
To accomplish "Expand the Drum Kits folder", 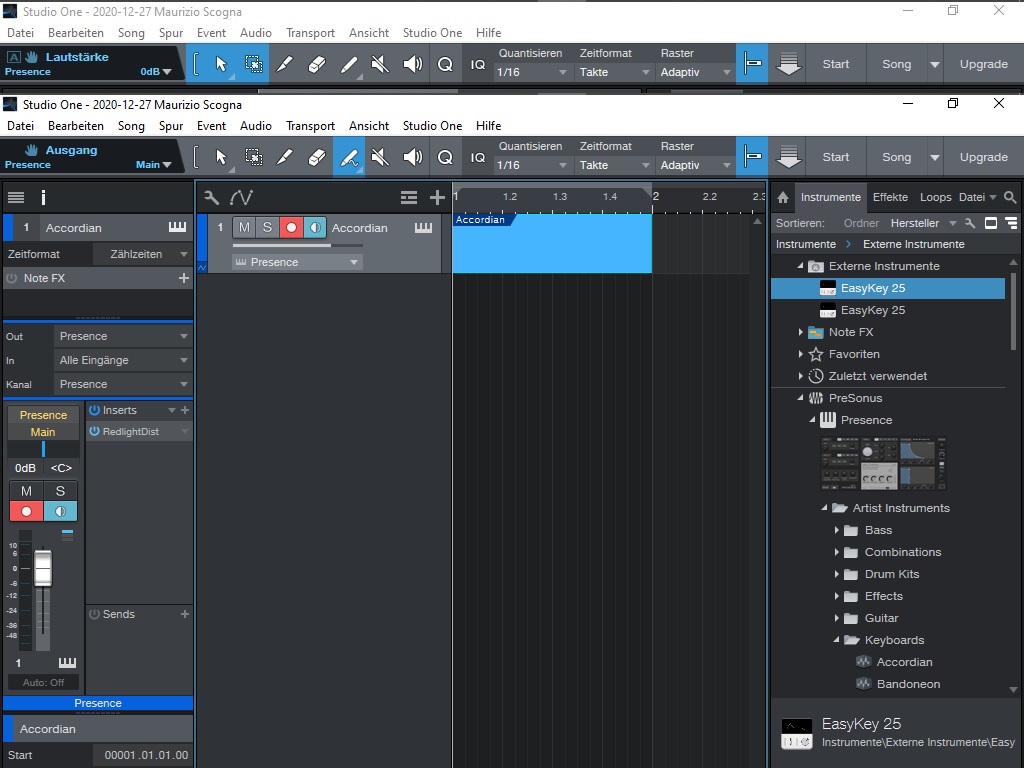I will pyautogui.click(x=837, y=574).
